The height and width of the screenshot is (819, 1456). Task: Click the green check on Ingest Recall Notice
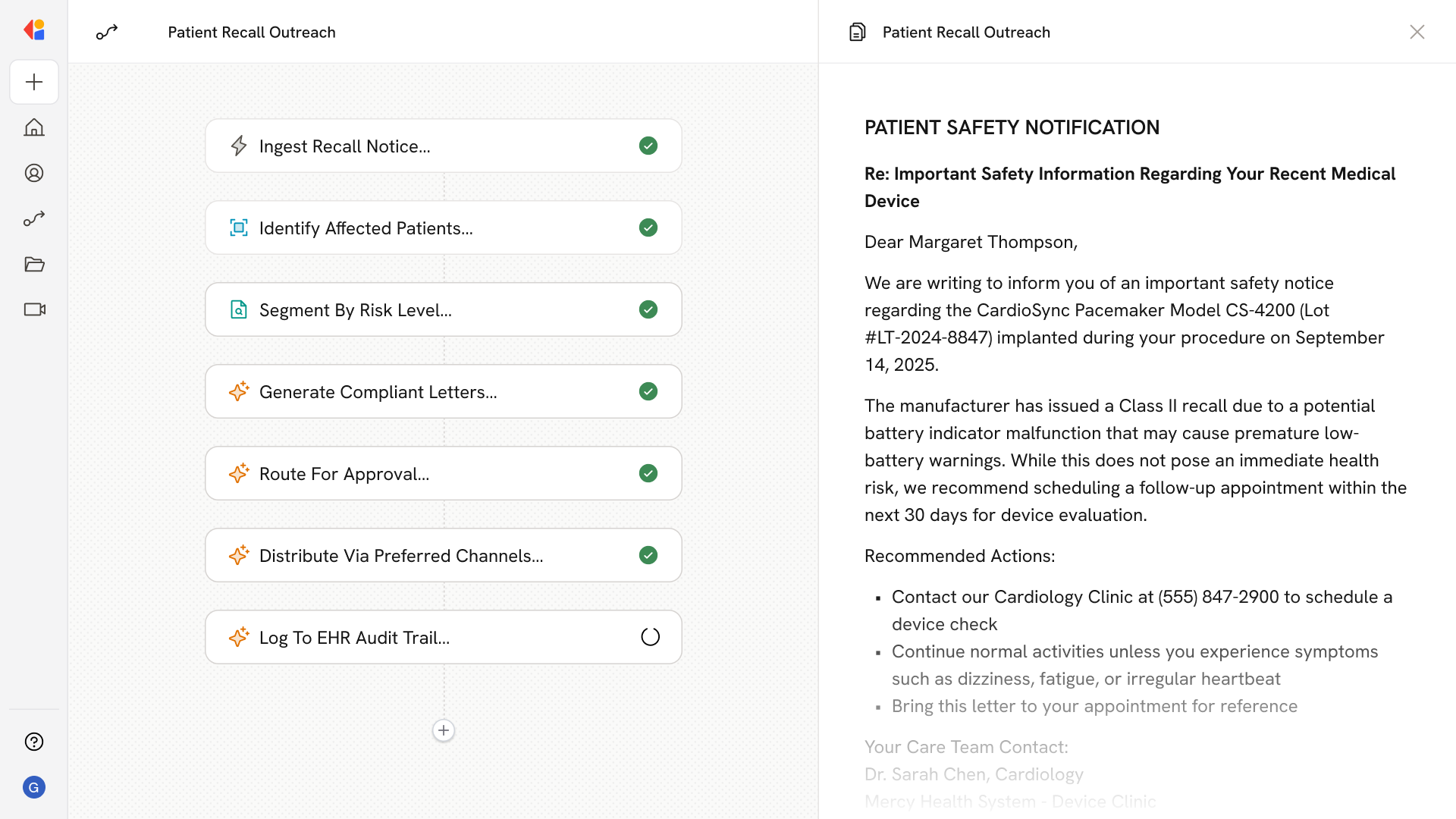click(x=648, y=146)
